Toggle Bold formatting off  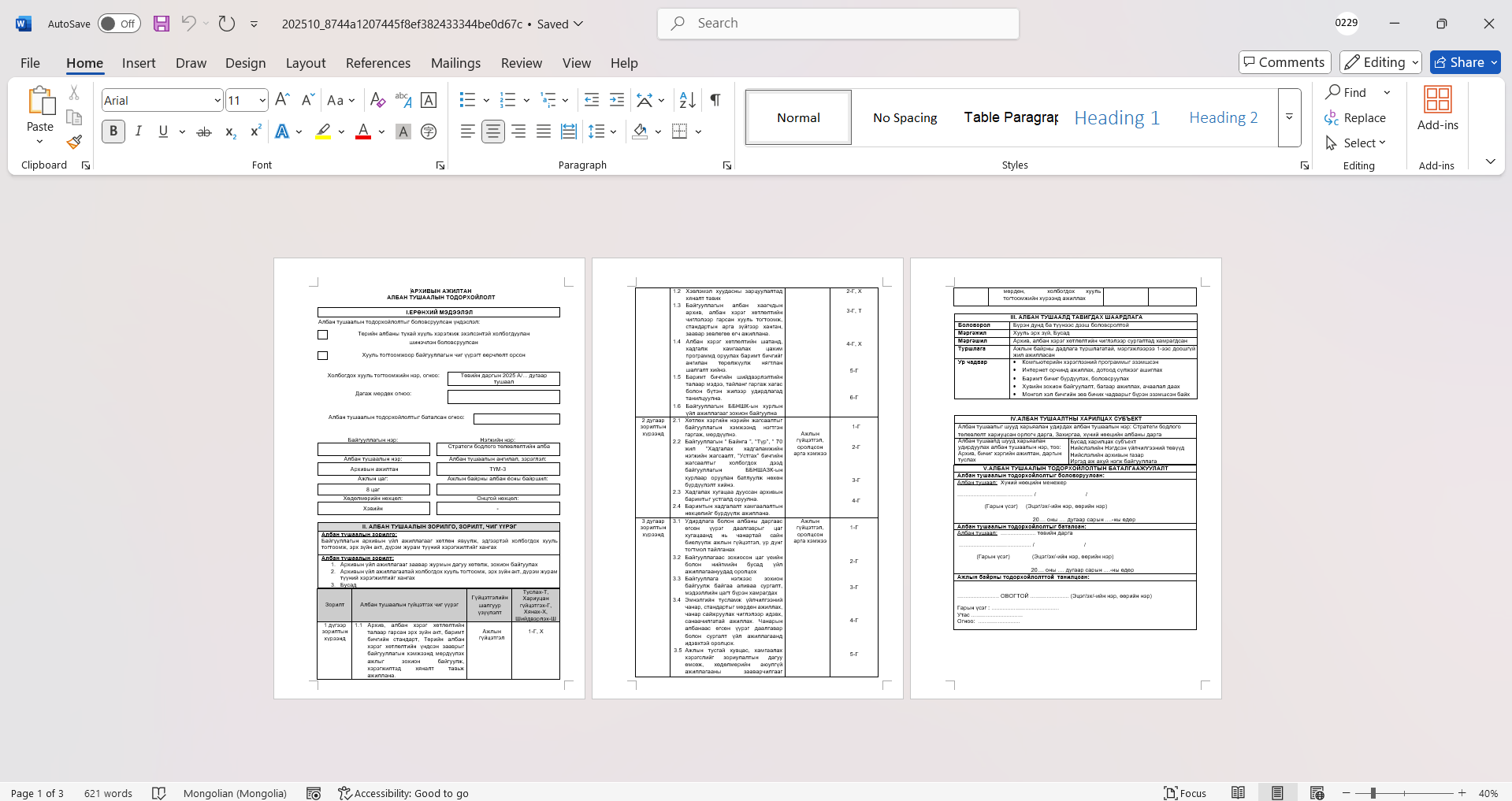(113, 132)
